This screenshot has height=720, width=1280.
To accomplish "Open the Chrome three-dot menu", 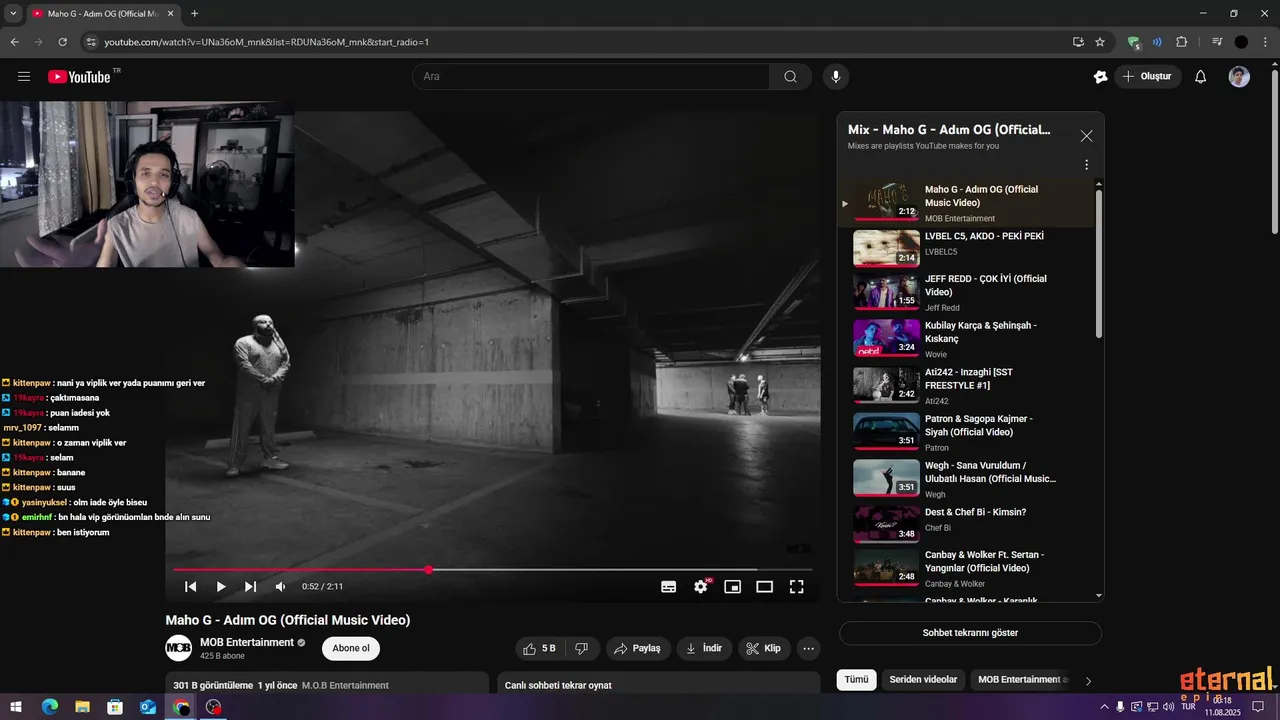I will [1266, 42].
